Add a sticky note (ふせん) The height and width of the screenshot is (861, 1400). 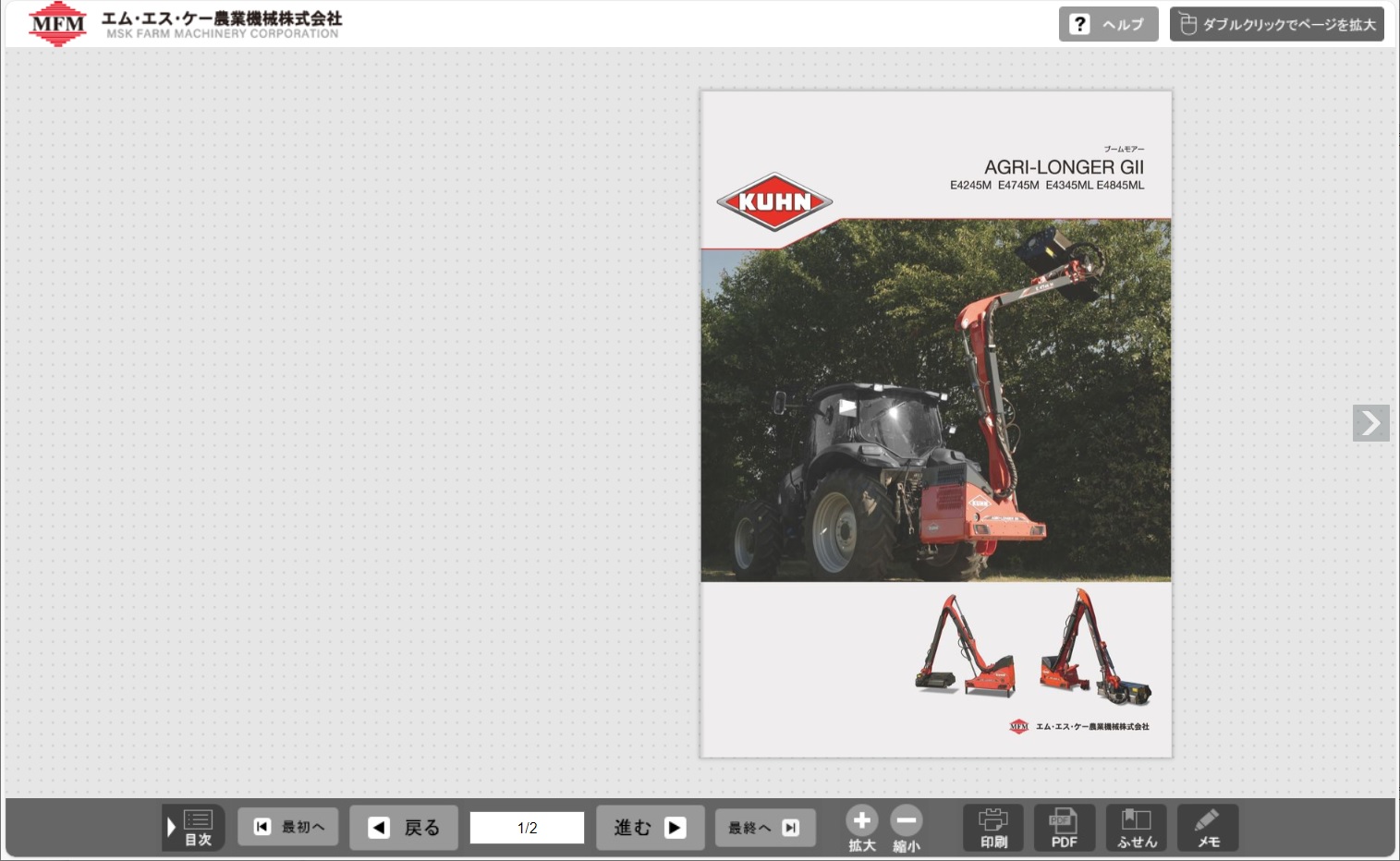coord(1137,828)
